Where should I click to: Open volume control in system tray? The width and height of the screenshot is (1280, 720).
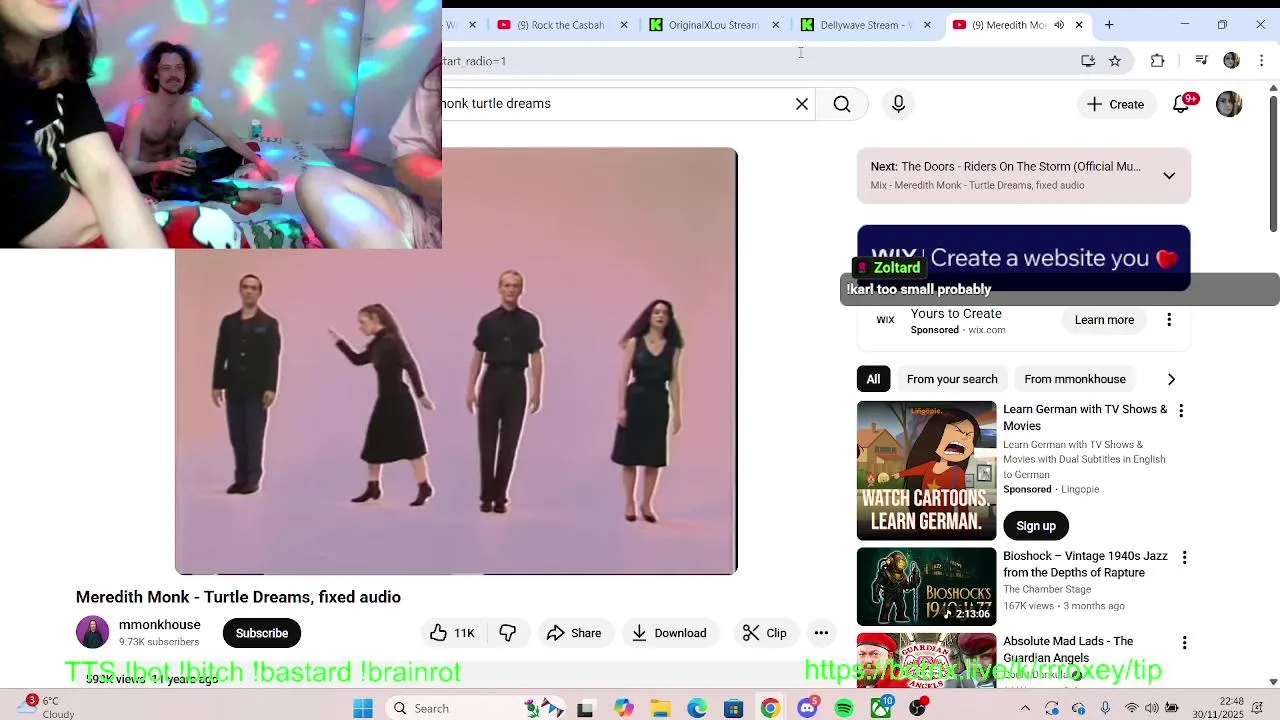1152,708
